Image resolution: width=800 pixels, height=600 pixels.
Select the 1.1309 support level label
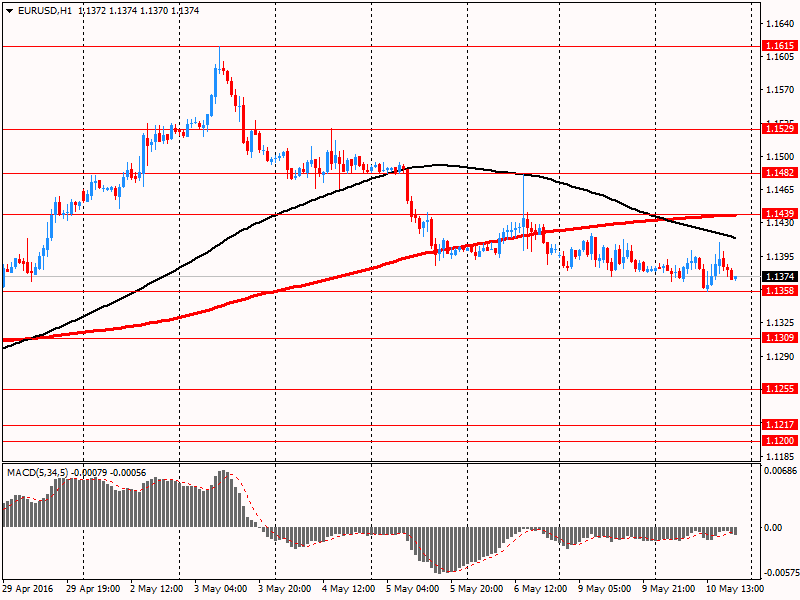coord(780,338)
